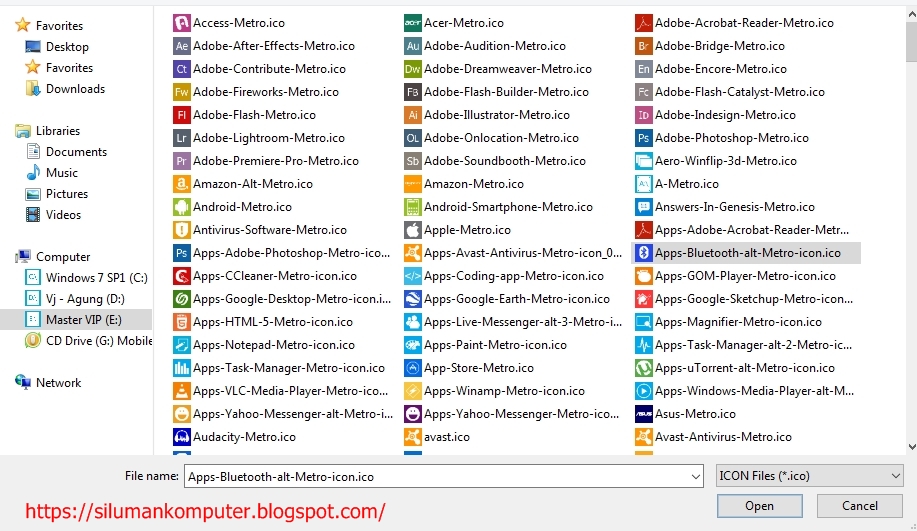The width and height of the screenshot is (917, 531).
Task: Choose the Antivirus-Software-Metro.ico icon
Action: click(x=181, y=230)
